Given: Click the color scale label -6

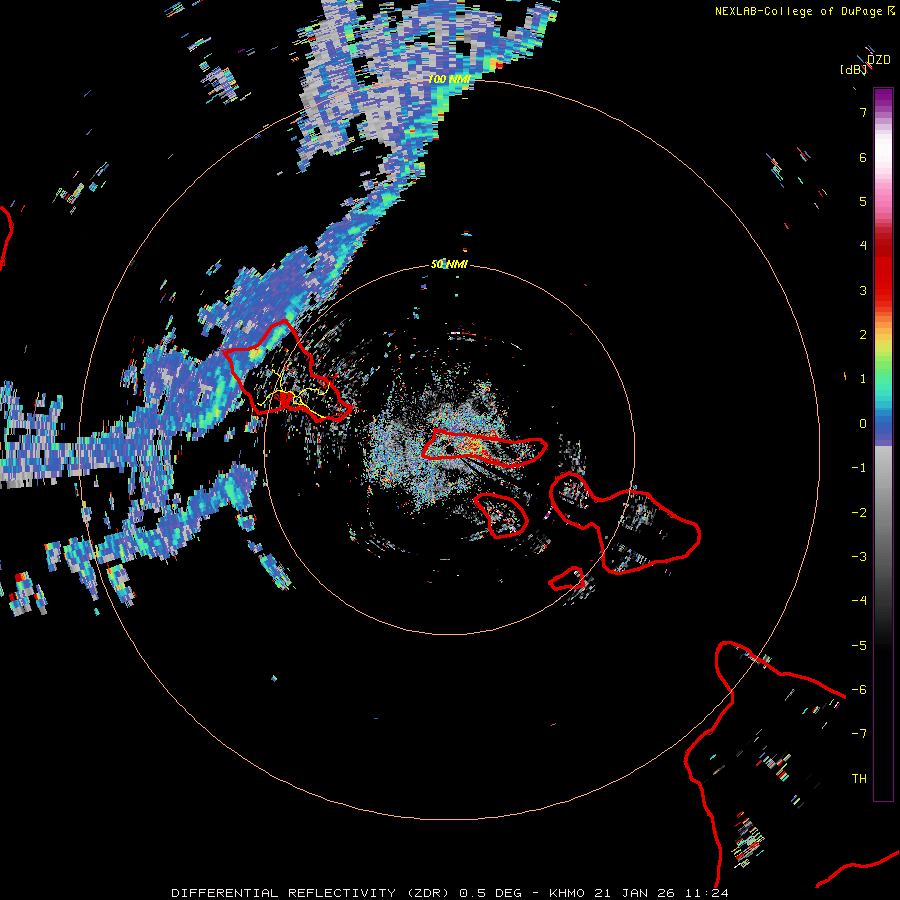Looking at the screenshot, I should [x=859, y=690].
